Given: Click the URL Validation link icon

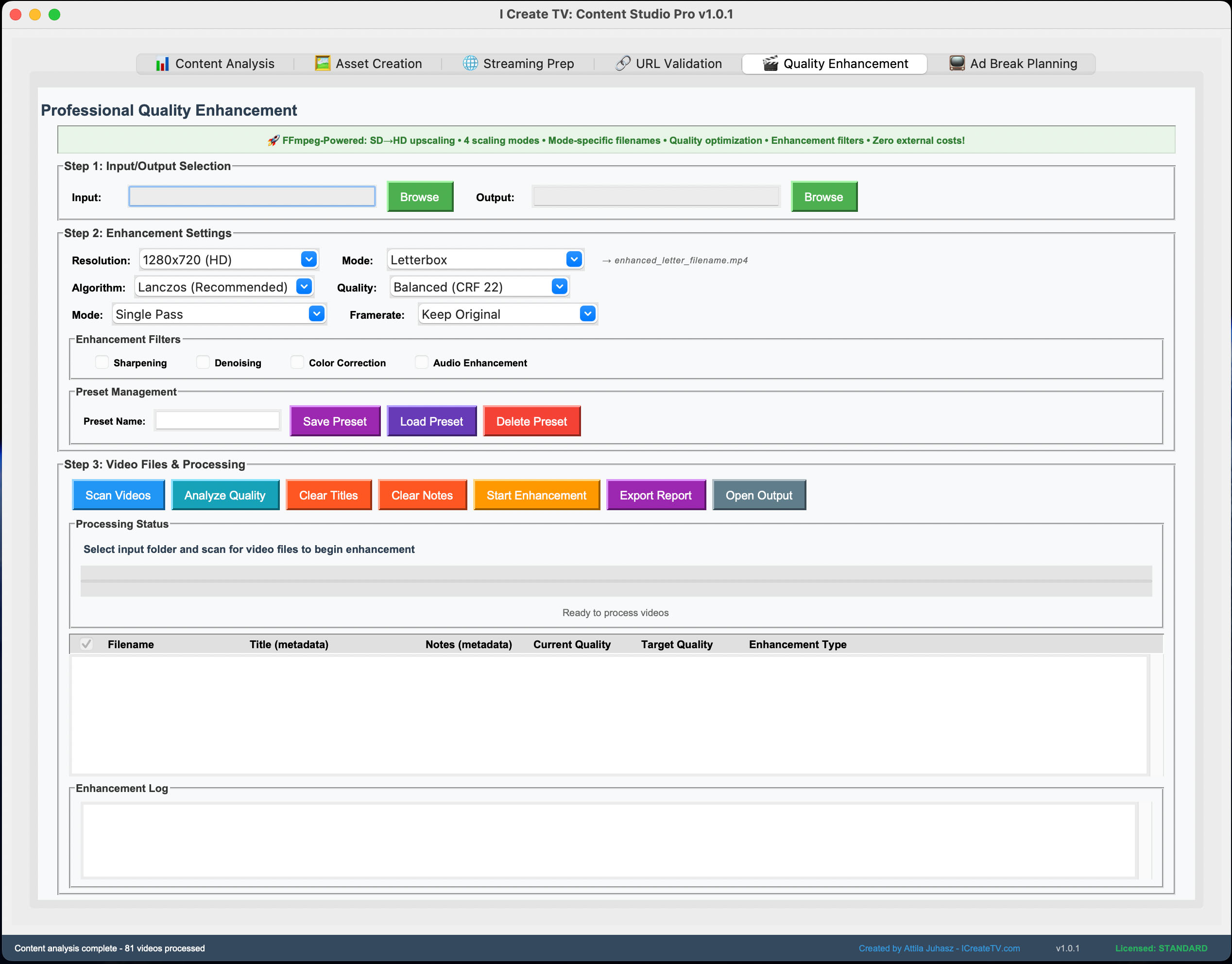Looking at the screenshot, I should [x=622, y=63].
